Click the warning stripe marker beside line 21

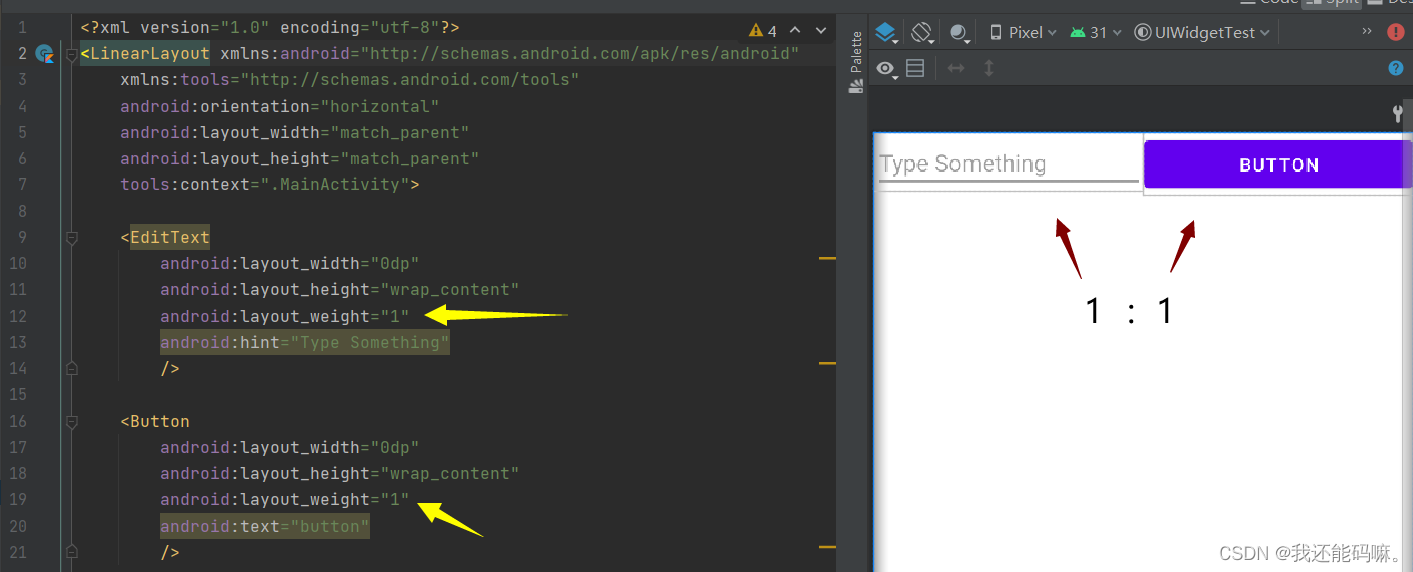point(827,547)
